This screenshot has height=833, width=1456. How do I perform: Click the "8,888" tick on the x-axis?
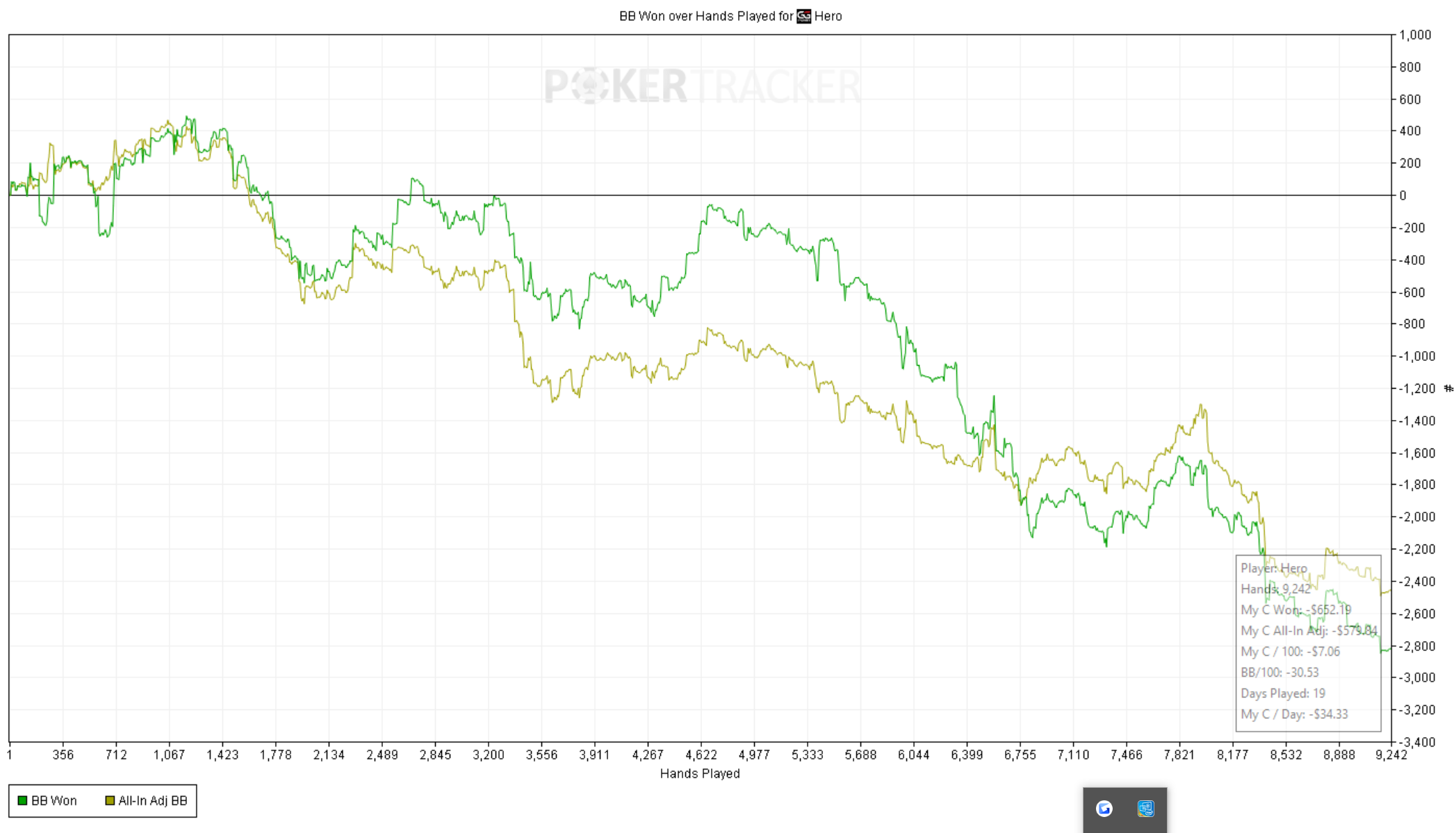(1339, 755)
